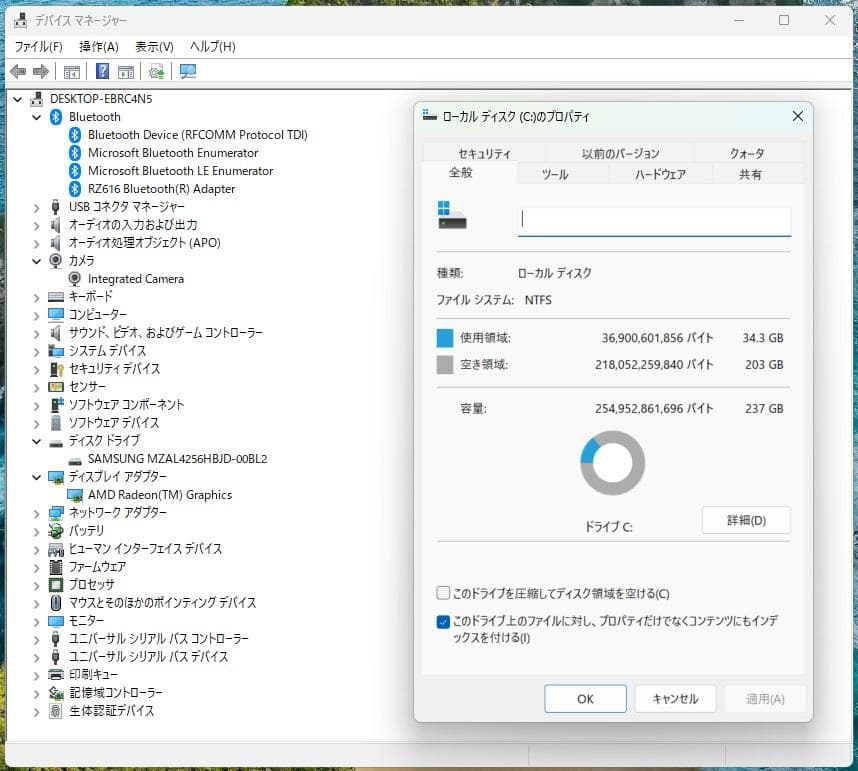The width and height of the screenshot is (858, 771).
Task: Click the Forward navigation arrow
Action: coord(38,71)
